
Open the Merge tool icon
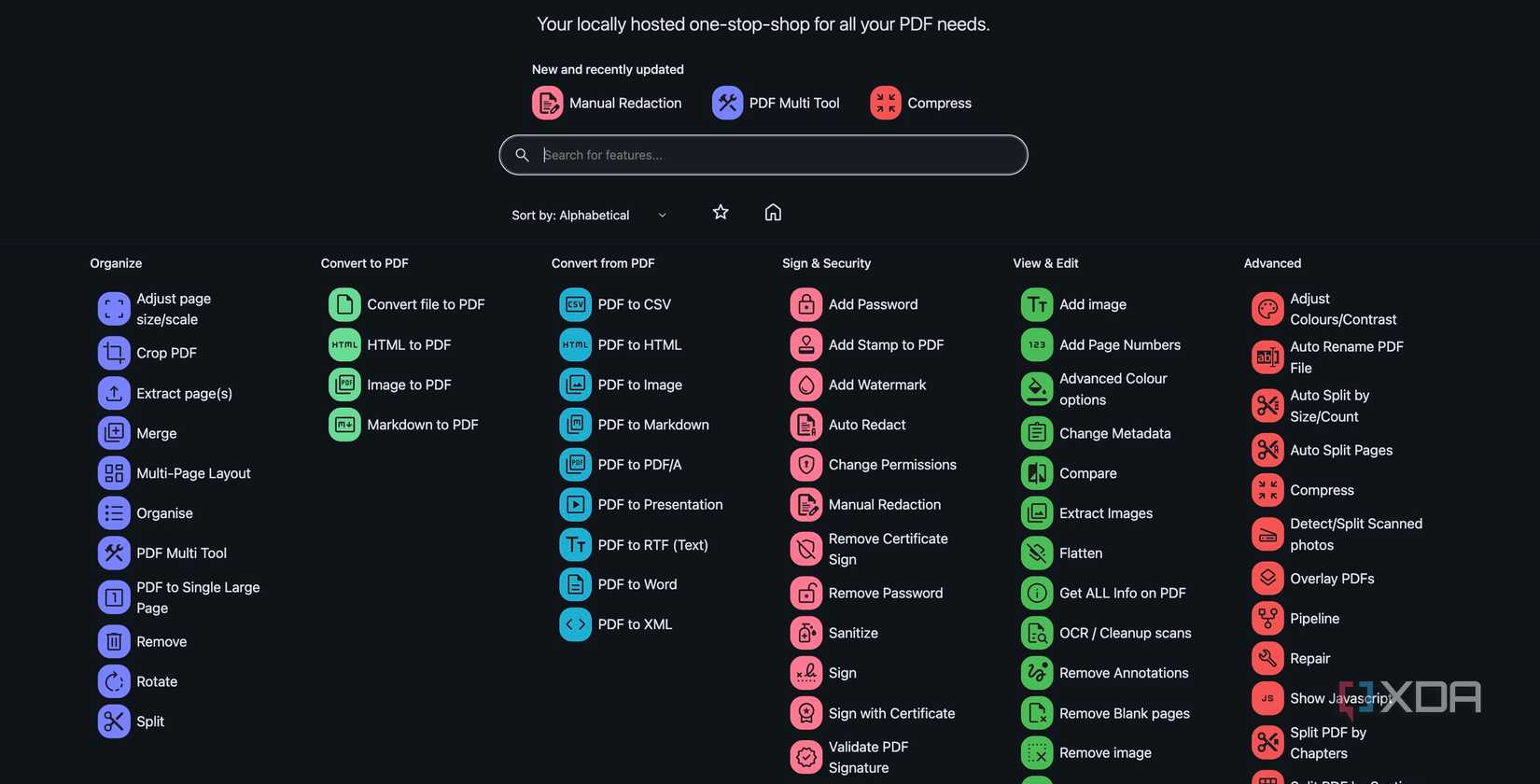click(114, 433)
